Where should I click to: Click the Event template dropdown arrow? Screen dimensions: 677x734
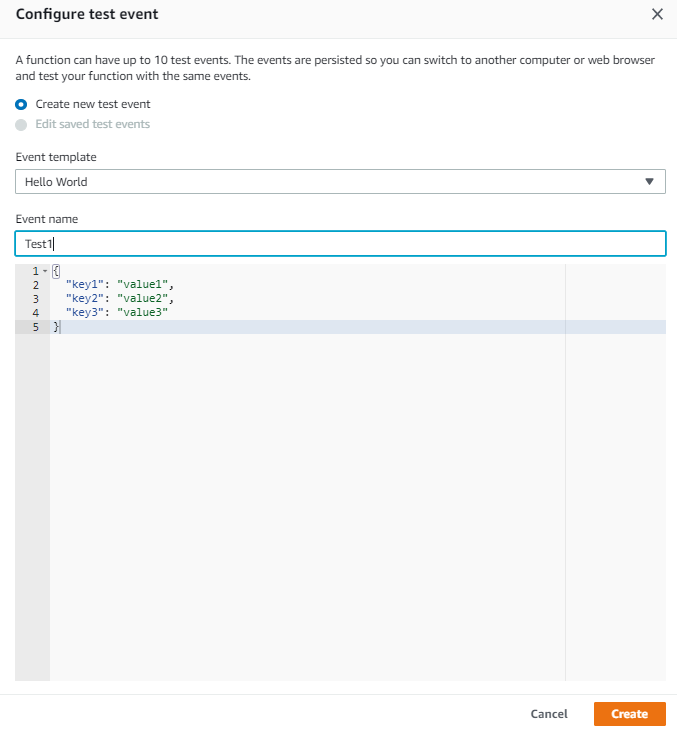pos(649,182)
